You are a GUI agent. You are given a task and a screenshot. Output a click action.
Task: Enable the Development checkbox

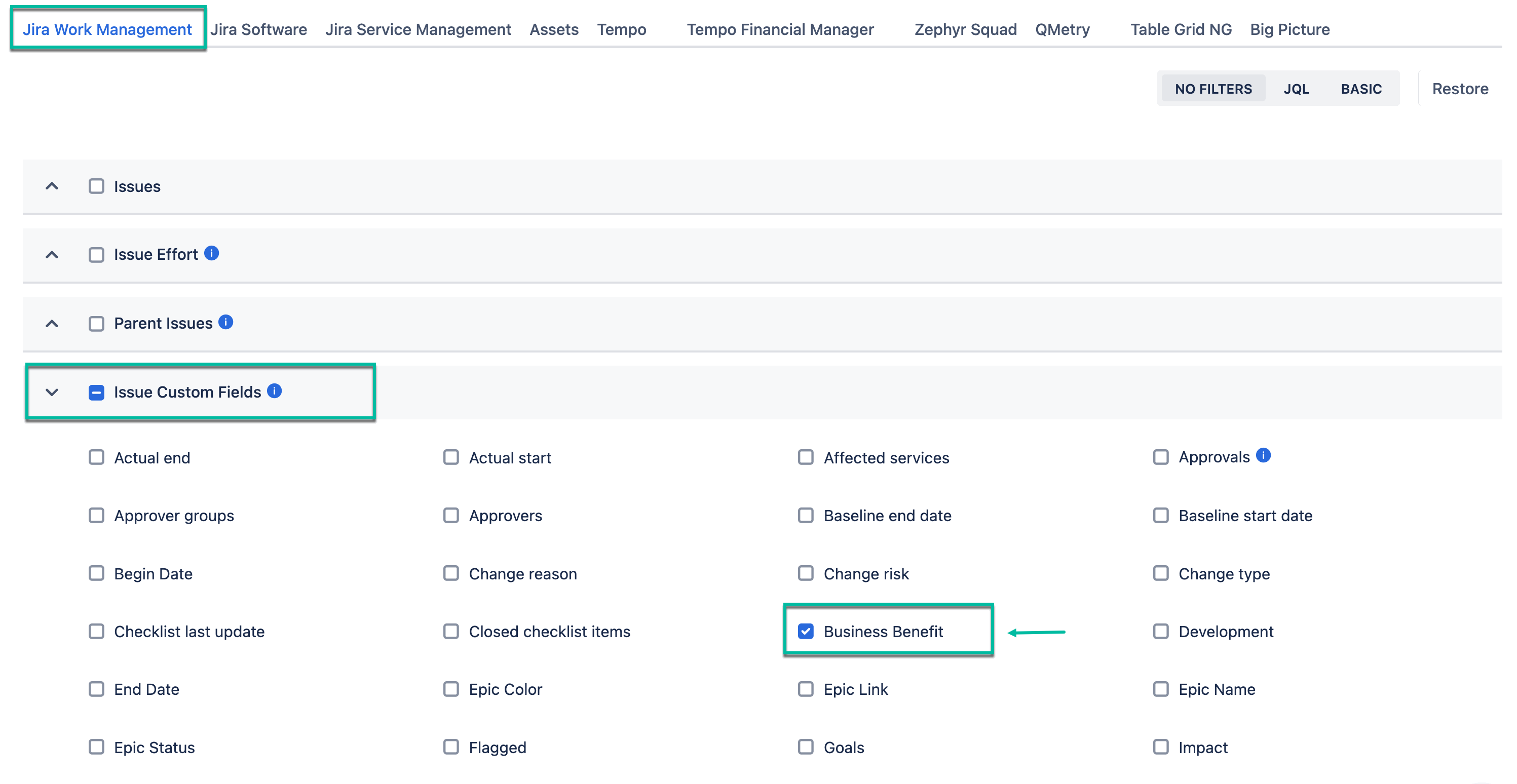[x=1161, y=631]
